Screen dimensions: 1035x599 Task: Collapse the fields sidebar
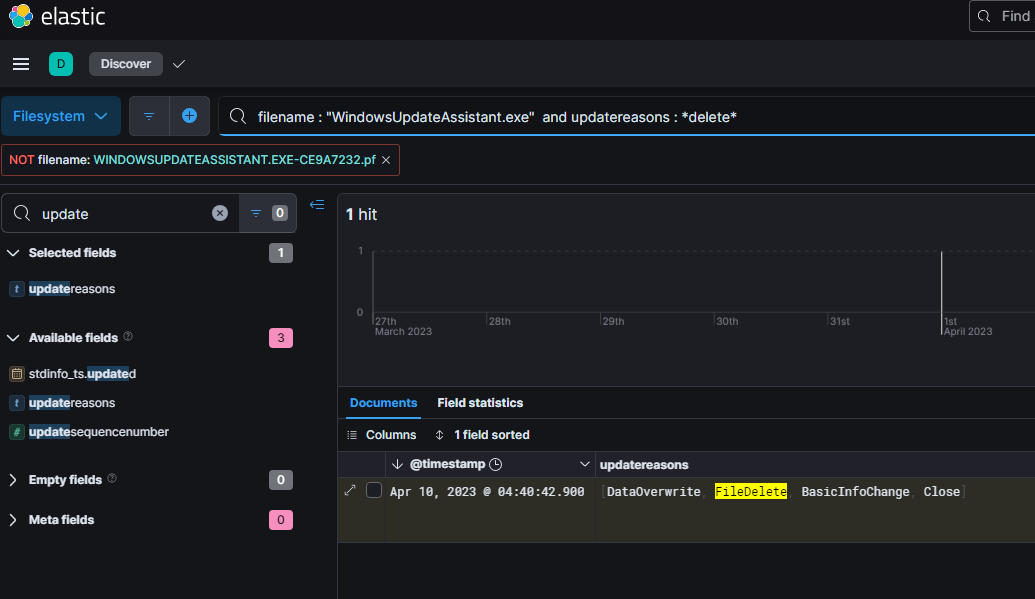pos(317,205)
